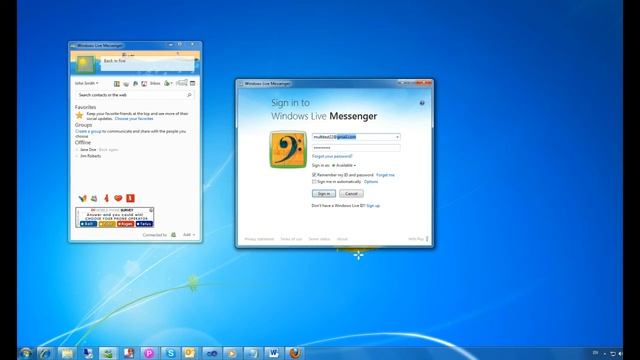
Task: Click the Back in five status message
Action: click(115, 61)
